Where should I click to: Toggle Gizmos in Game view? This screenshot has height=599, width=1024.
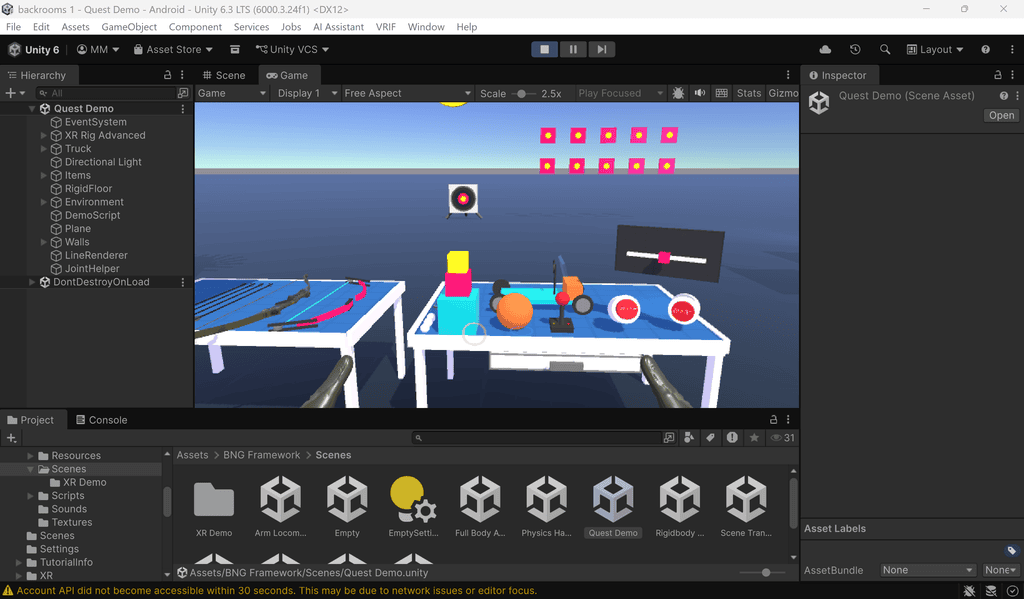tap(782, 93)
